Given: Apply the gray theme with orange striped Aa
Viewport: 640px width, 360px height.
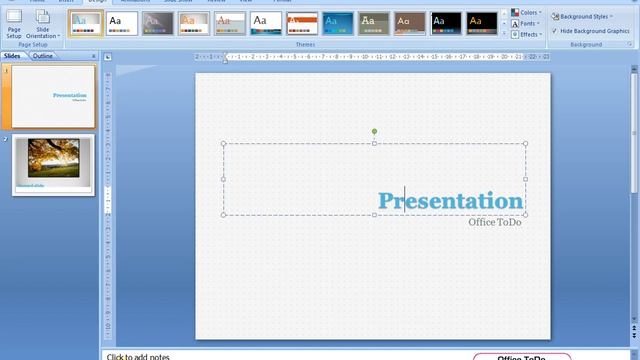Looking at the screenshot, I should click(229, 24).
